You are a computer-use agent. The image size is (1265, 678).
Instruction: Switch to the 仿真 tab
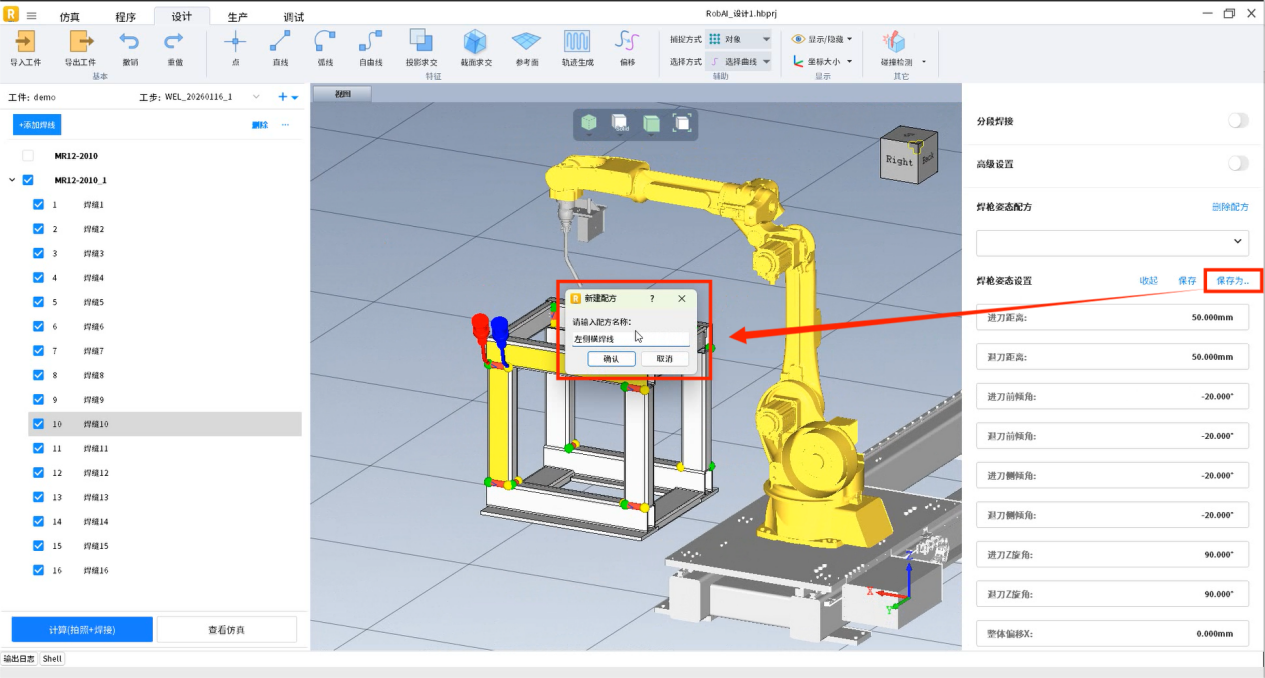70,17
